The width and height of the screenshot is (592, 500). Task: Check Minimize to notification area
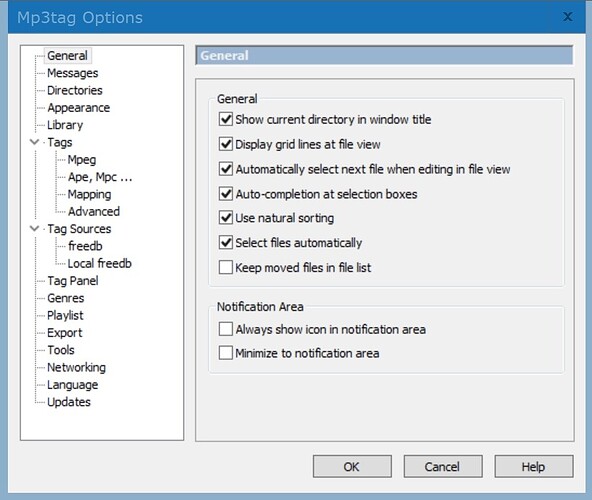(226, 353)
